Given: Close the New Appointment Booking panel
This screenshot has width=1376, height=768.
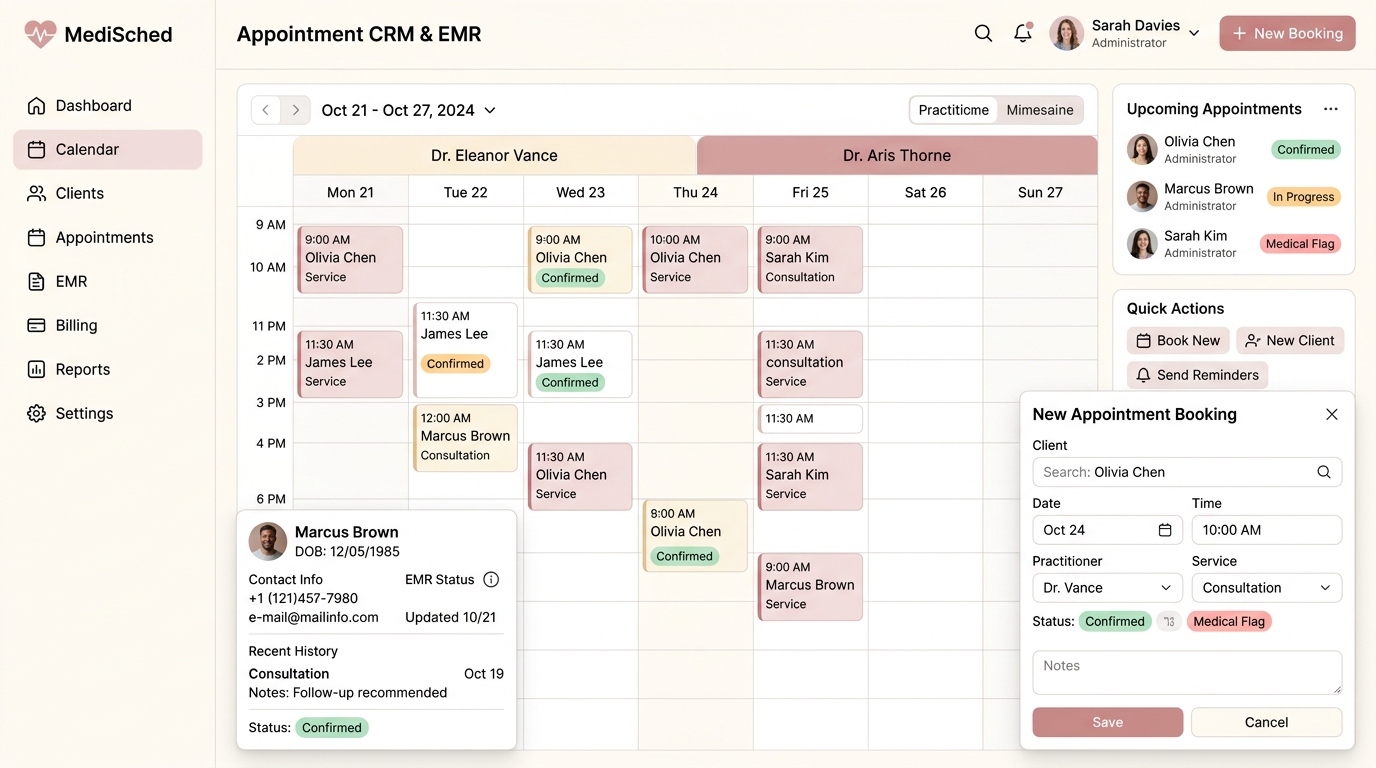Looking at the screenshot, I should [1332, 415].
